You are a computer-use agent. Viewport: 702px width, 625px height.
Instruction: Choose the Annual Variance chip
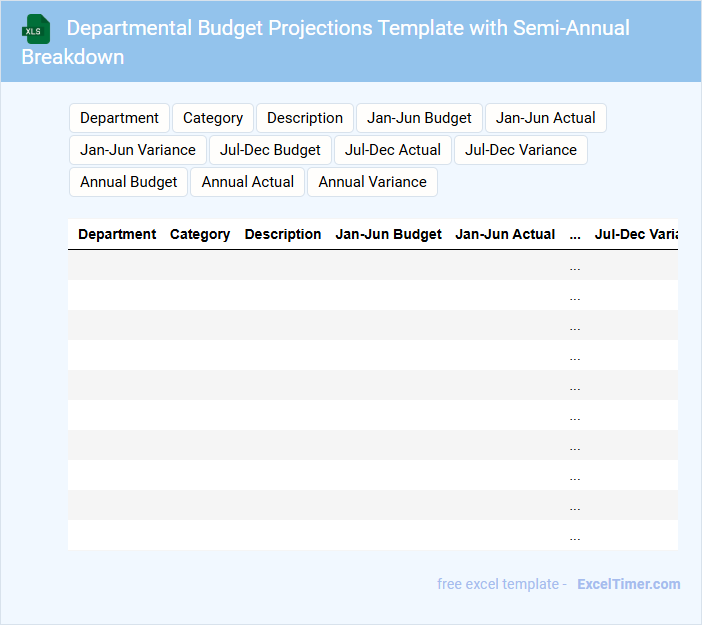click(372, 182)
